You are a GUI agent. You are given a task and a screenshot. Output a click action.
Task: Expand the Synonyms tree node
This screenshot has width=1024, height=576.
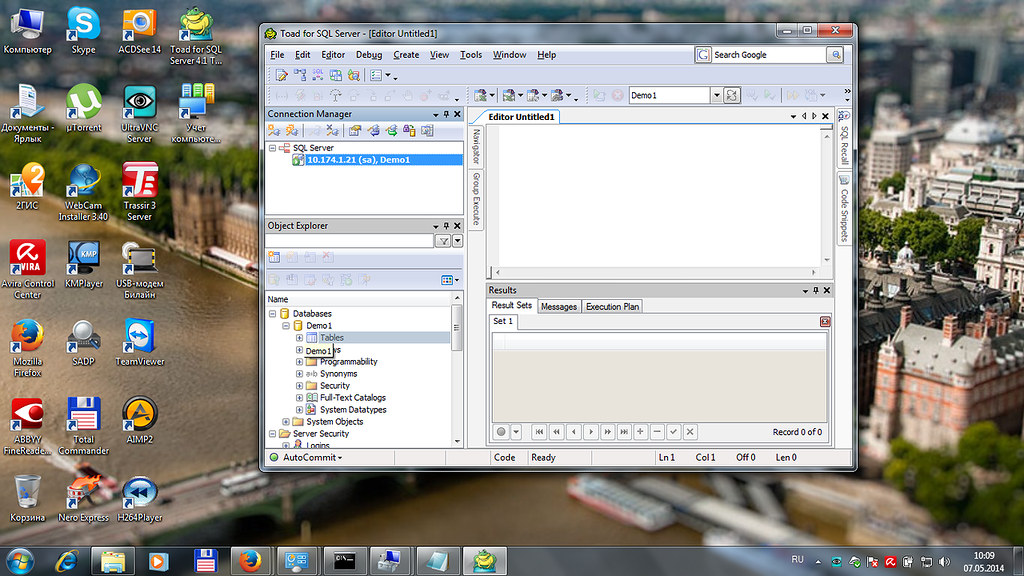click(299, 374)
